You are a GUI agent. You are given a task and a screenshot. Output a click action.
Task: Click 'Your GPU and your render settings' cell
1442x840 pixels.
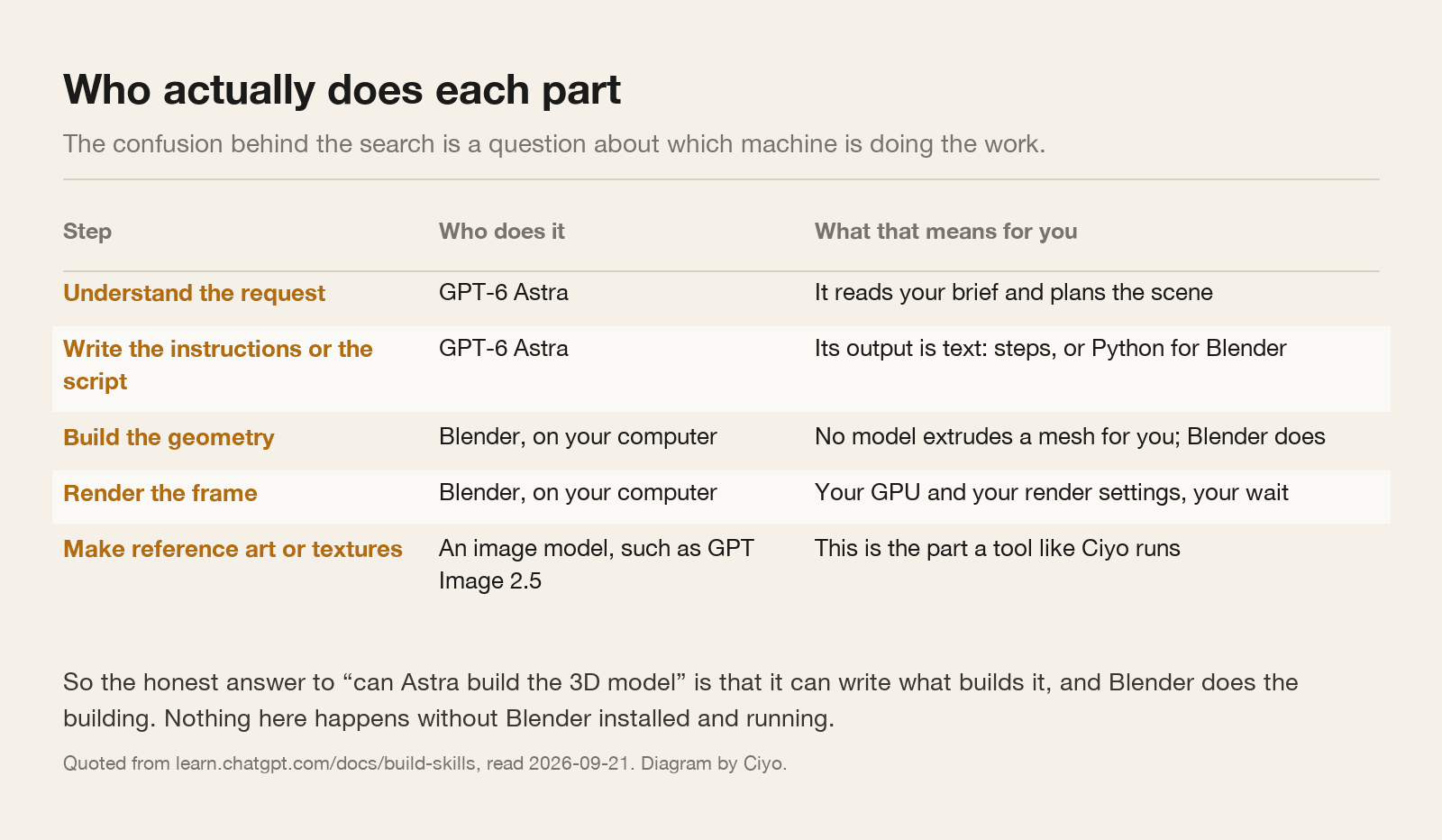1052,493
